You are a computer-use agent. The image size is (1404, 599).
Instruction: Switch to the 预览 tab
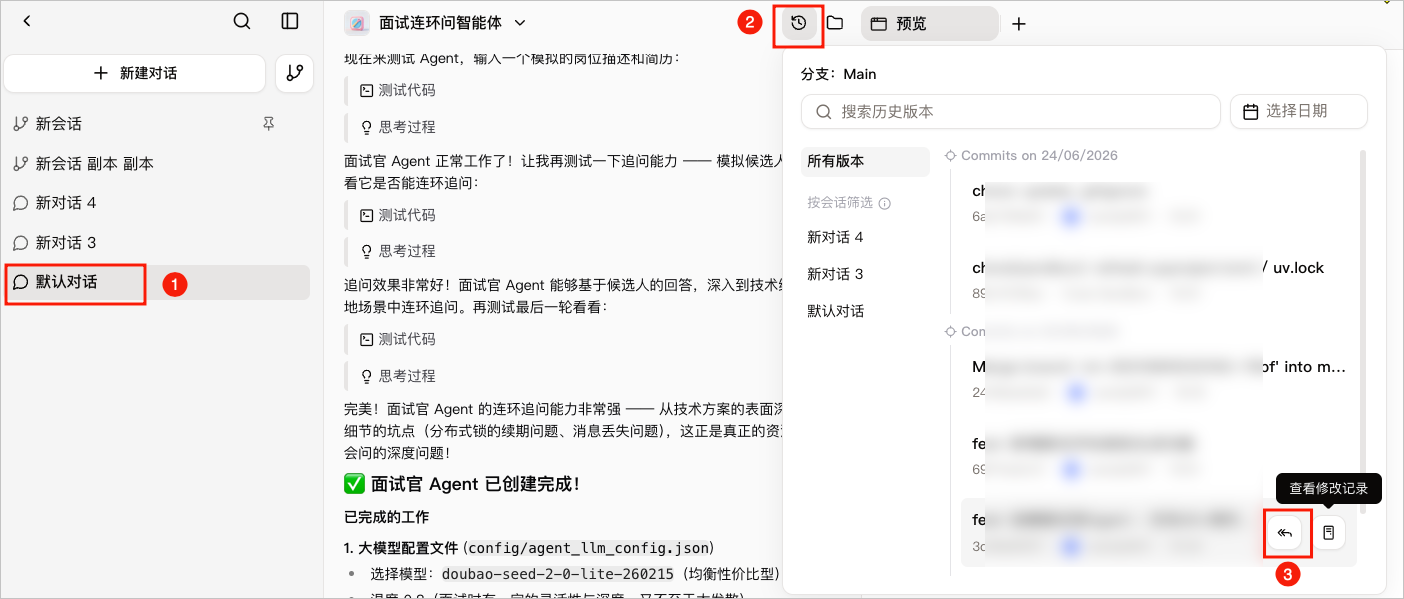tap(929, 23)
